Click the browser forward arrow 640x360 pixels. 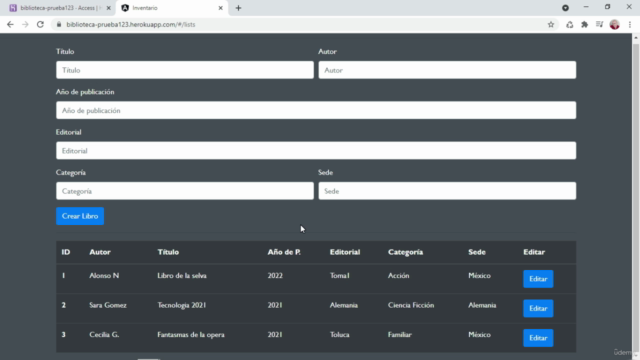pyautogui.click(x=25, y=24)
